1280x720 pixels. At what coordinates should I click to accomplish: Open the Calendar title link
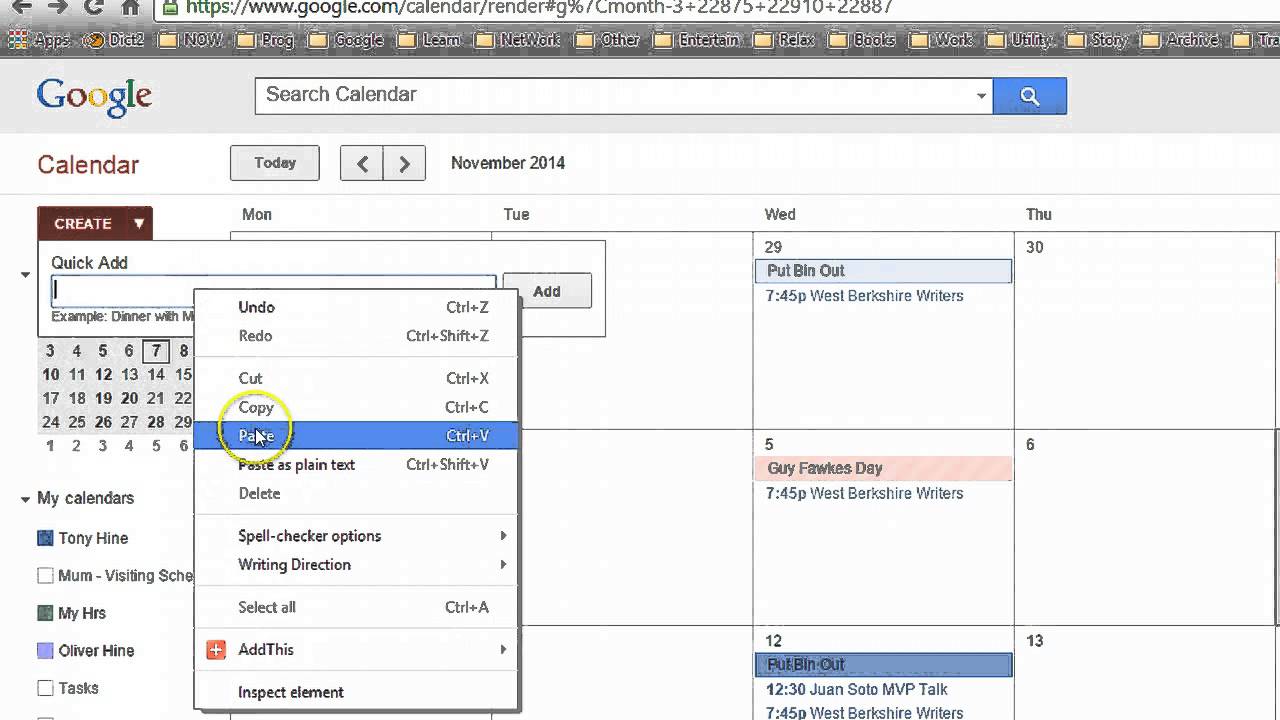coord(88,165)
